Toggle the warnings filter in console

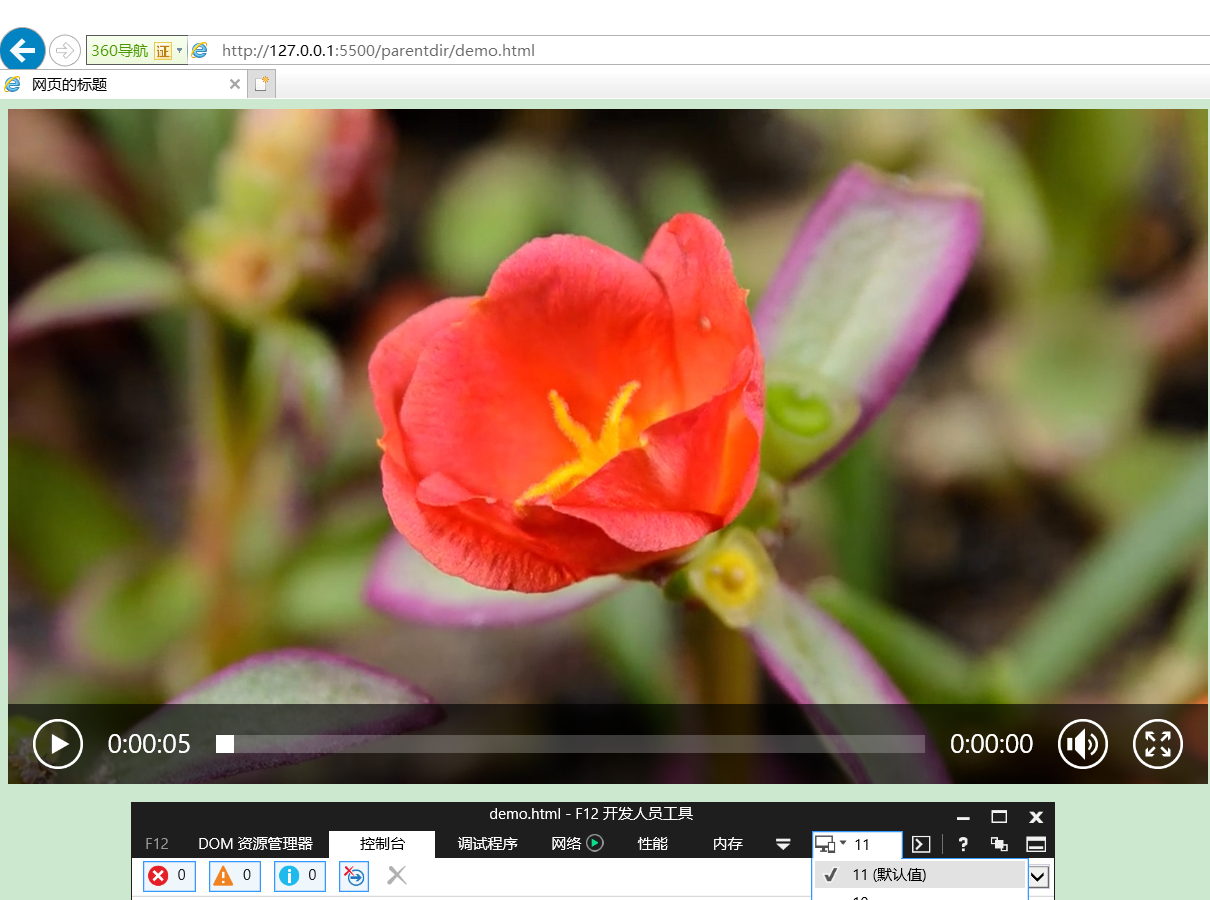click(235, 876)
